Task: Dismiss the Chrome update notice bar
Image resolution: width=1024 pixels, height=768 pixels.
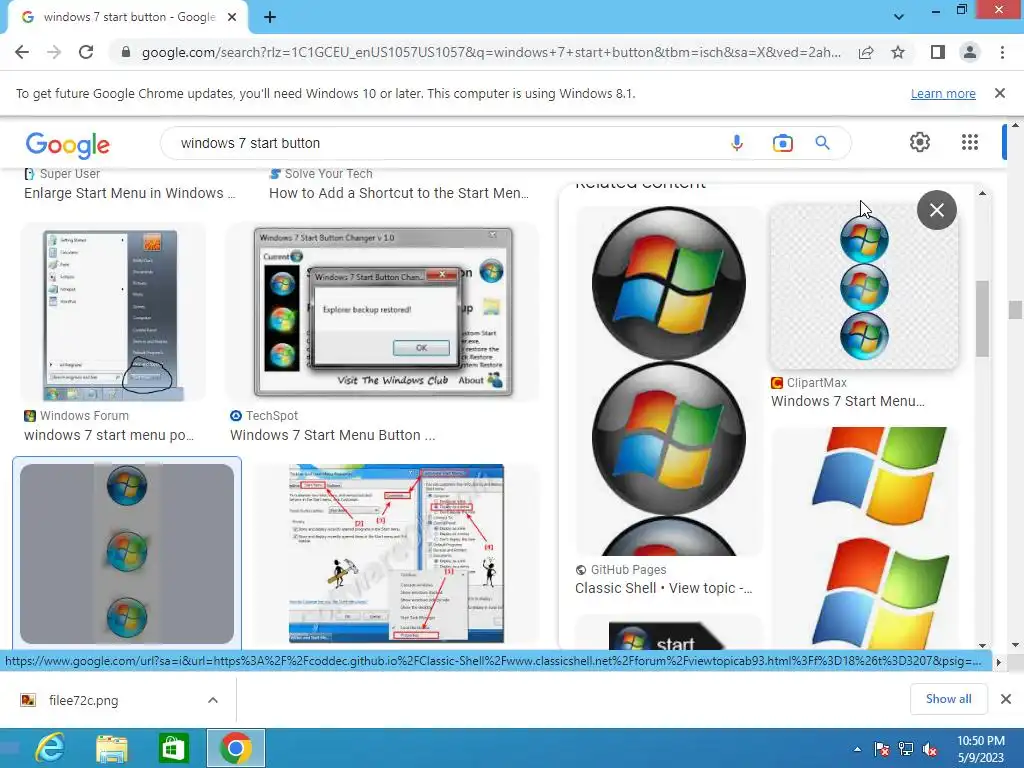Action: [999, 93]
